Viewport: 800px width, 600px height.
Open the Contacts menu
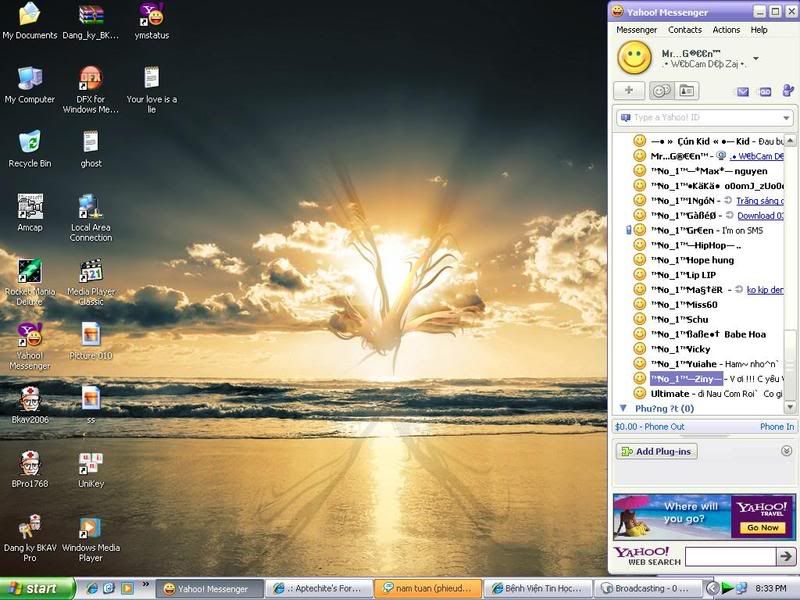point(685,30)
